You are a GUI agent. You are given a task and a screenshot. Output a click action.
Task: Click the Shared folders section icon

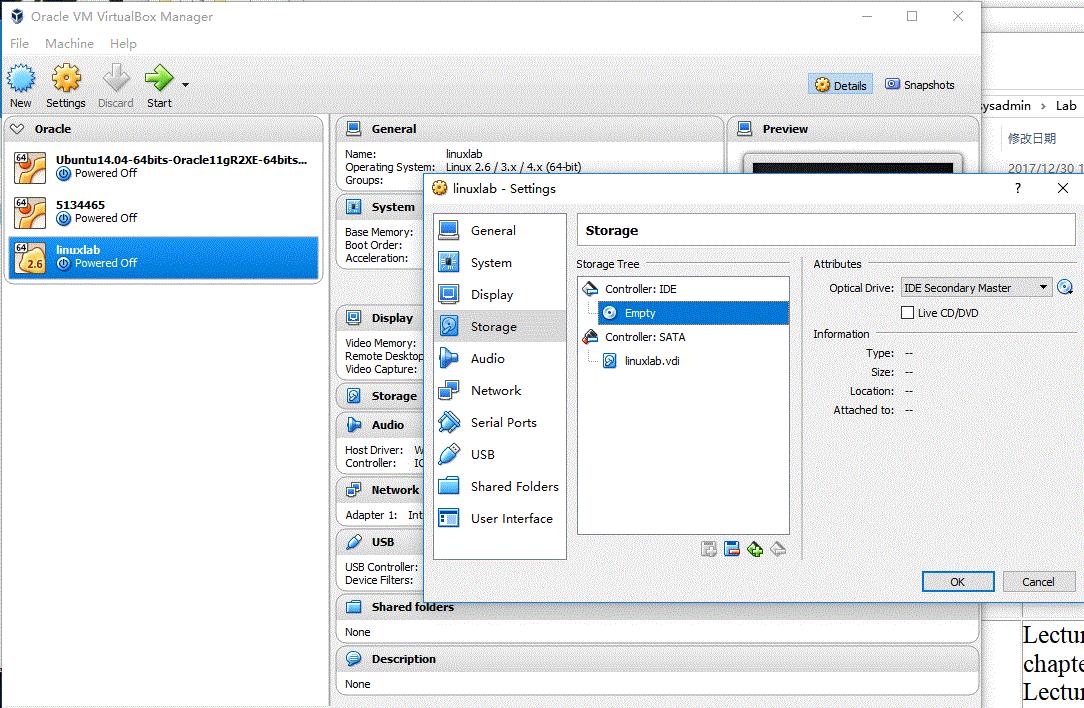point(354,607)
